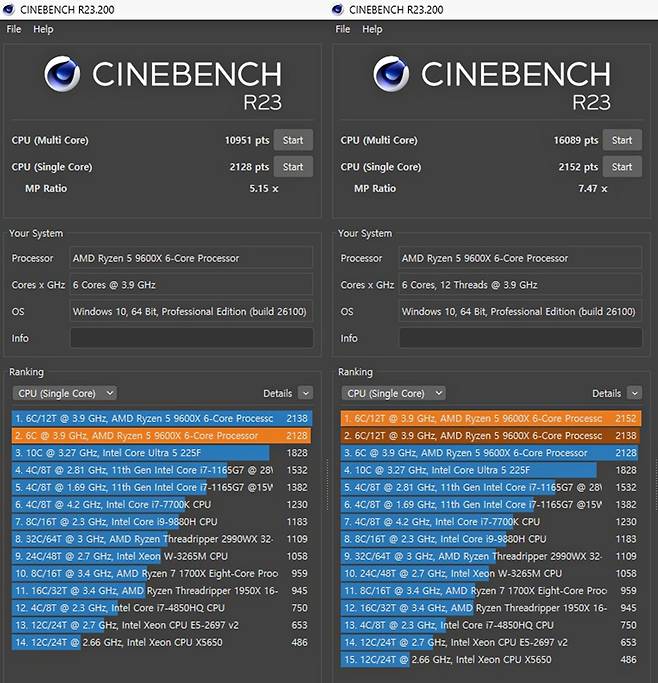Click the Info text field in the right window
Viewport: 658px width, 683px height.
click(520, 338)
